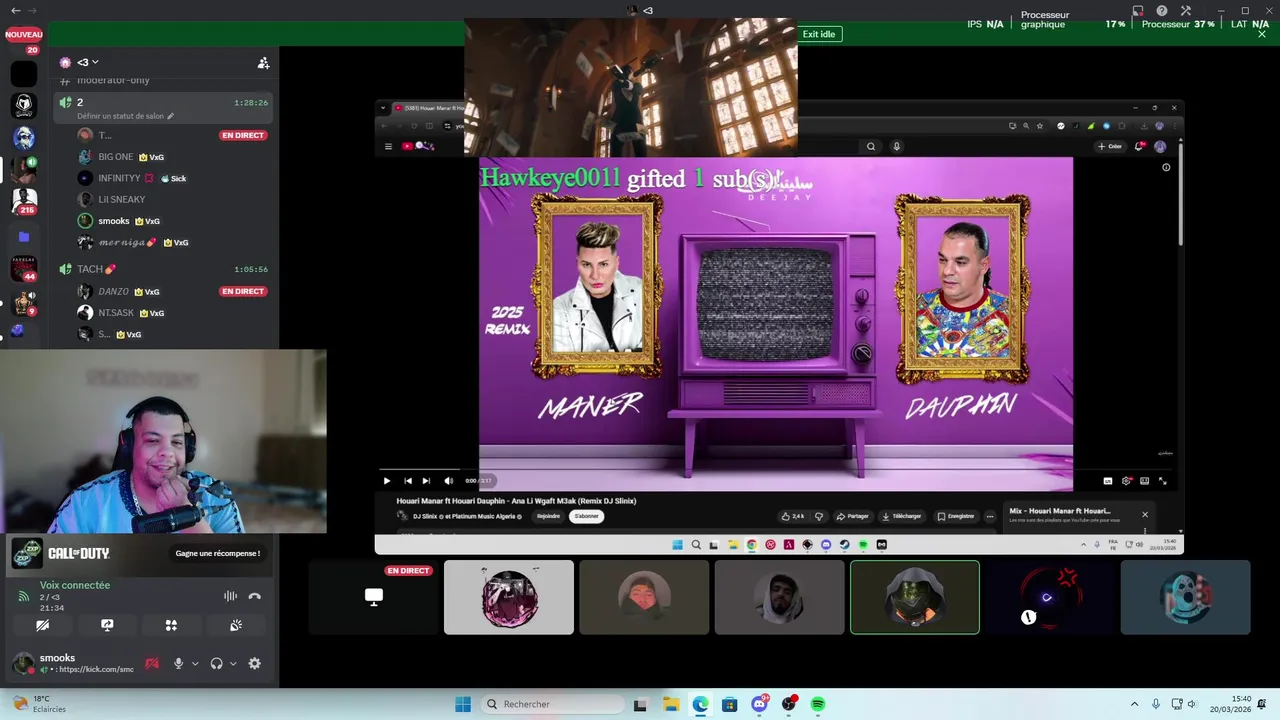Click 'Partager' share button
1280x720 pixels.
[x=853, y=516]
